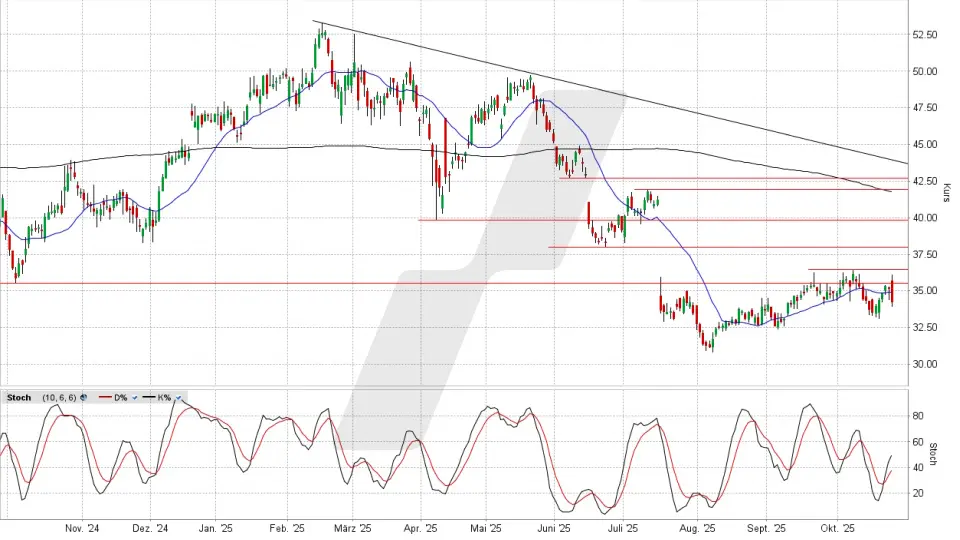960x540 pixels.
Task: Click the Juni '25 date label
Action: point(553,528)
